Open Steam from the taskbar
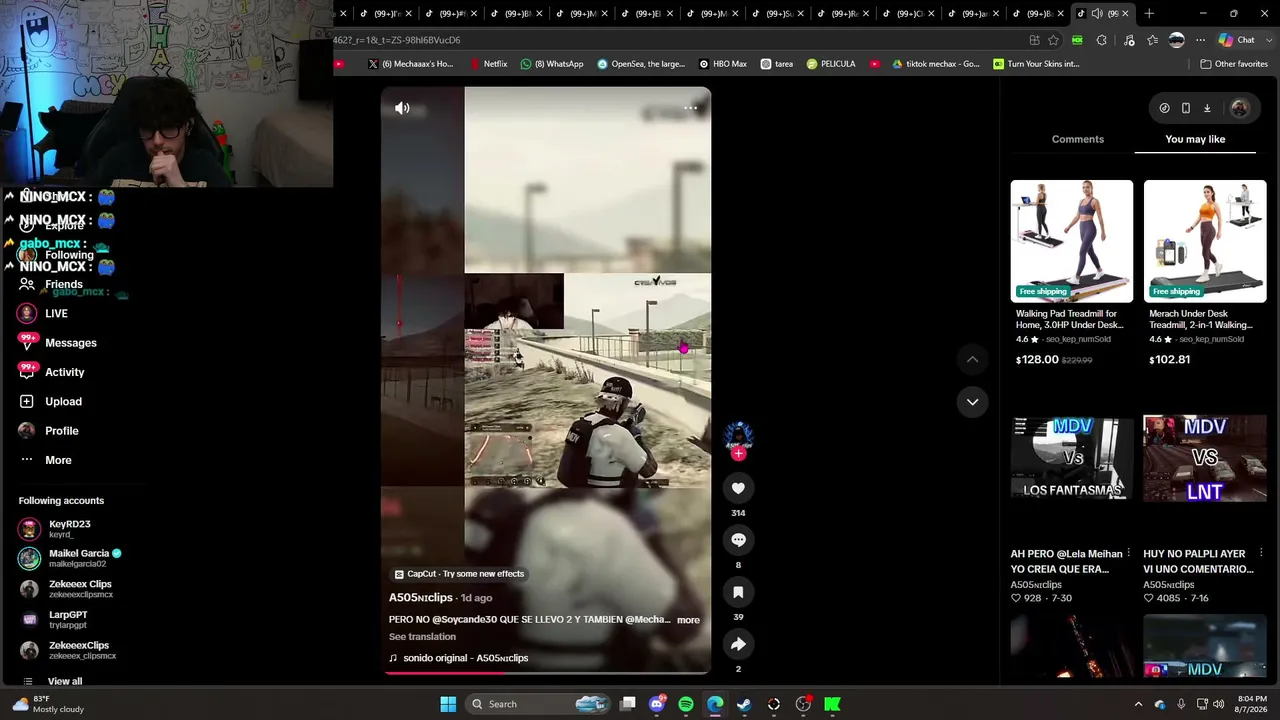 [744, 704]
